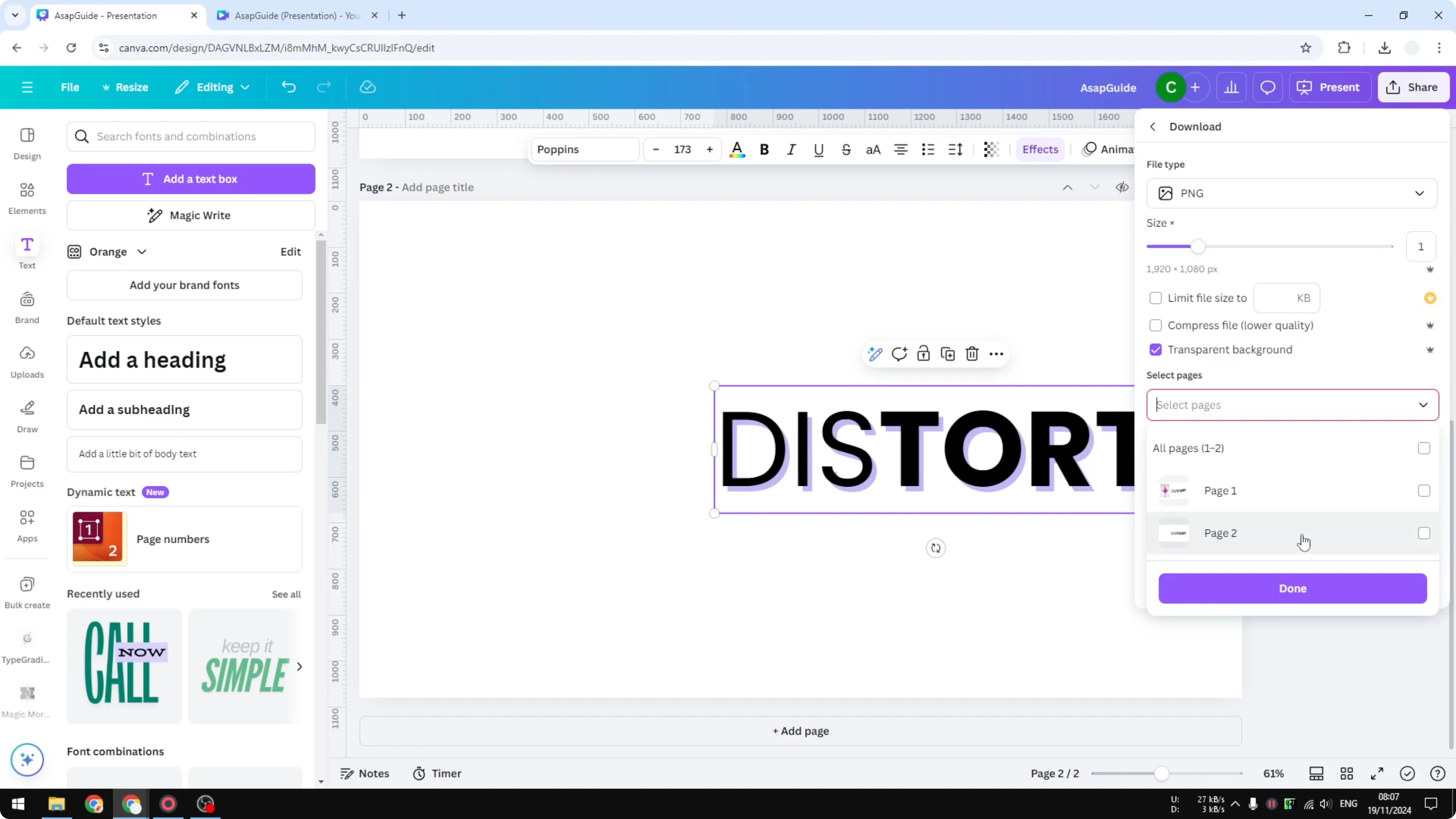Uncheck Transparent background
Image resolution: width=1456 pixels, height=819 pixels.
1155,349
